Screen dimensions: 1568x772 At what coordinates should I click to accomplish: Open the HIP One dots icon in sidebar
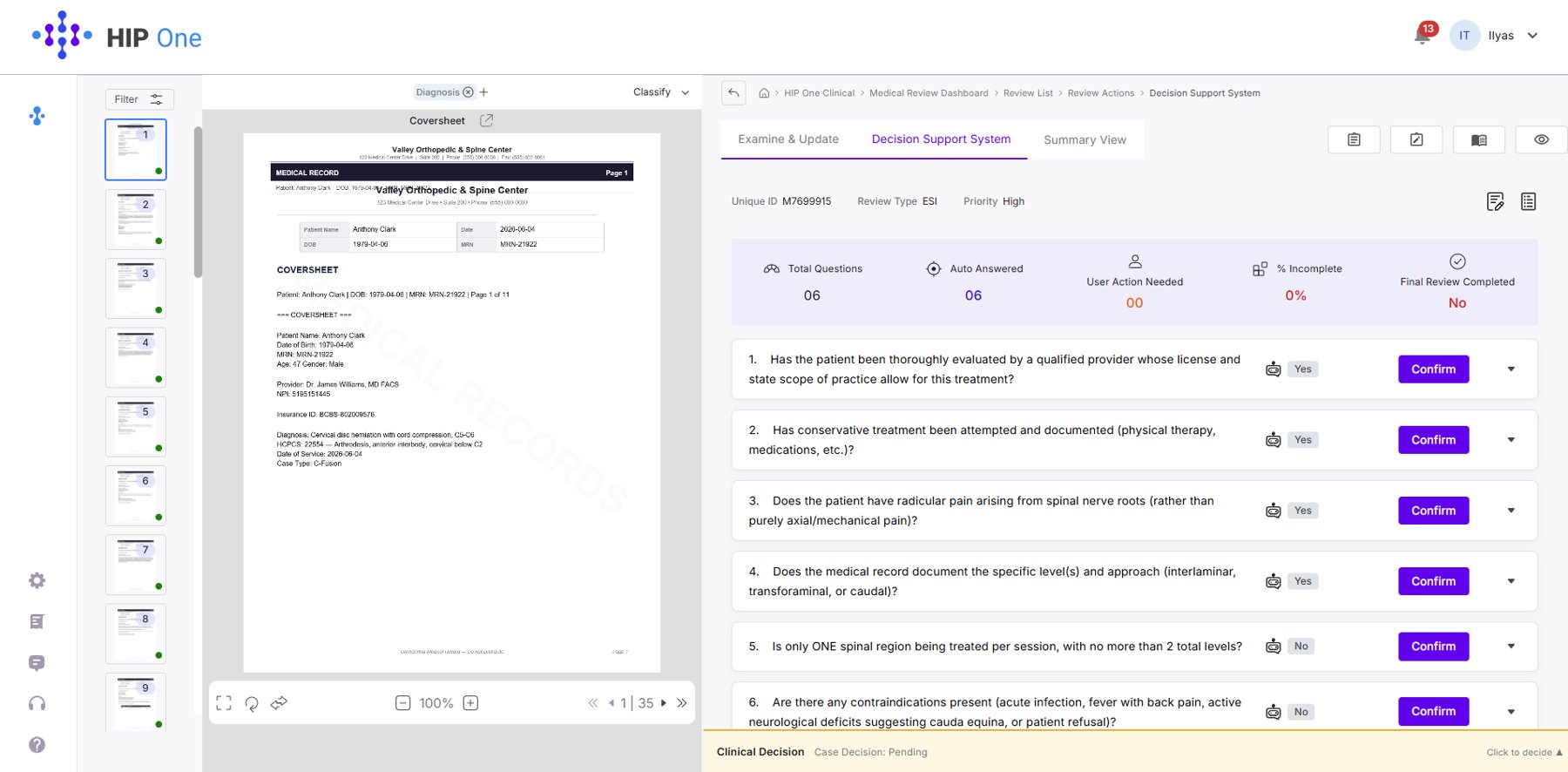(x=37, y=116)
